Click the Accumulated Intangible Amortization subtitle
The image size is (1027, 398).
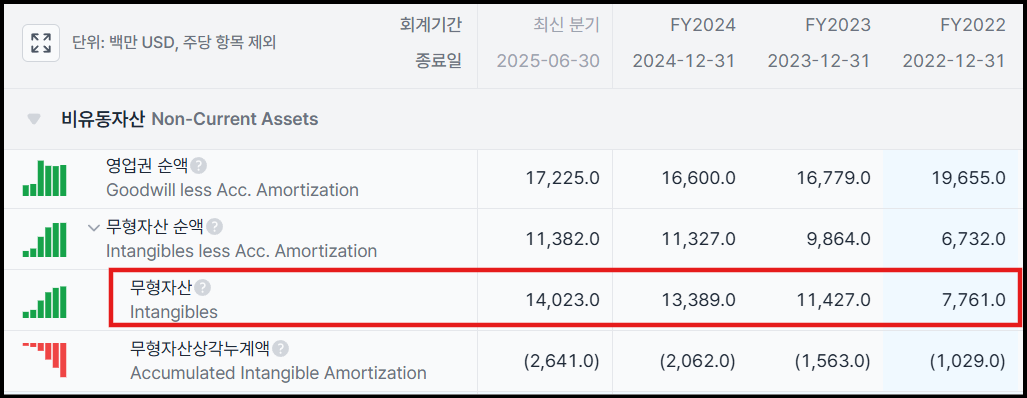tap(278, 373)
